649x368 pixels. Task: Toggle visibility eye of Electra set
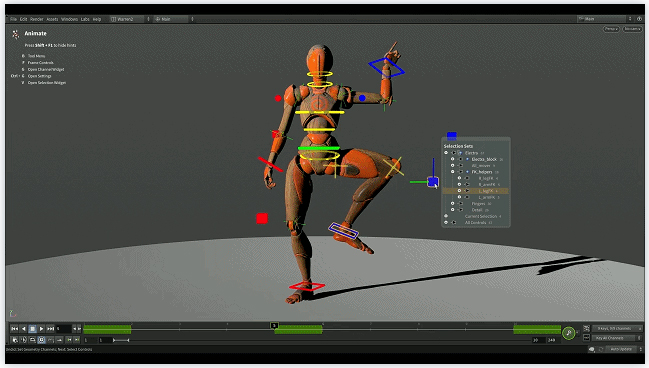[446, 153]
